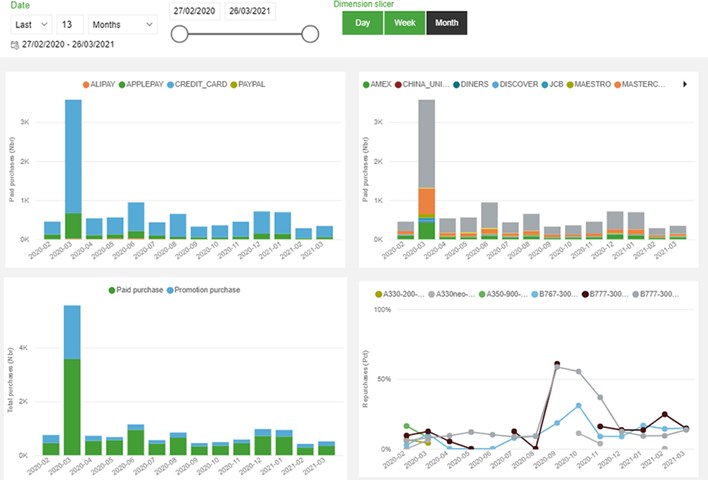
Task: Click the CREDIT_CARD legend entry
Action: click(197, 84)
